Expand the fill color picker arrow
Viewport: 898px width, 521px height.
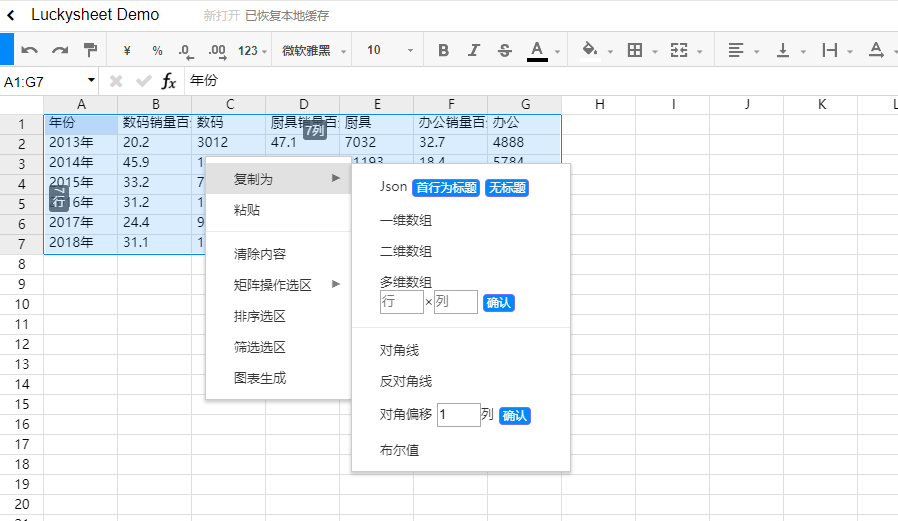[611, 52]
